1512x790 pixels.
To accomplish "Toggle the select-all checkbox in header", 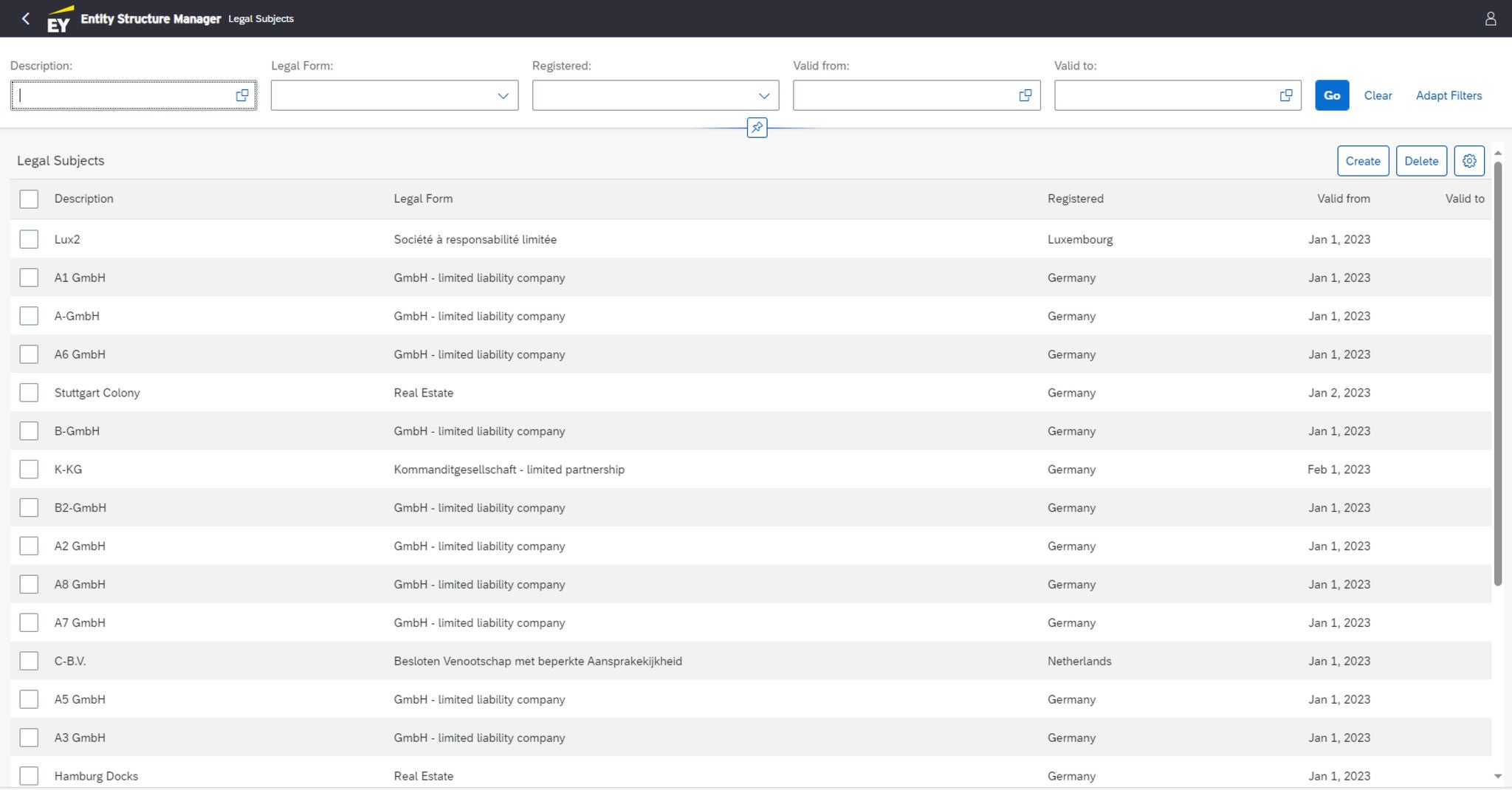I will [29, 199].
